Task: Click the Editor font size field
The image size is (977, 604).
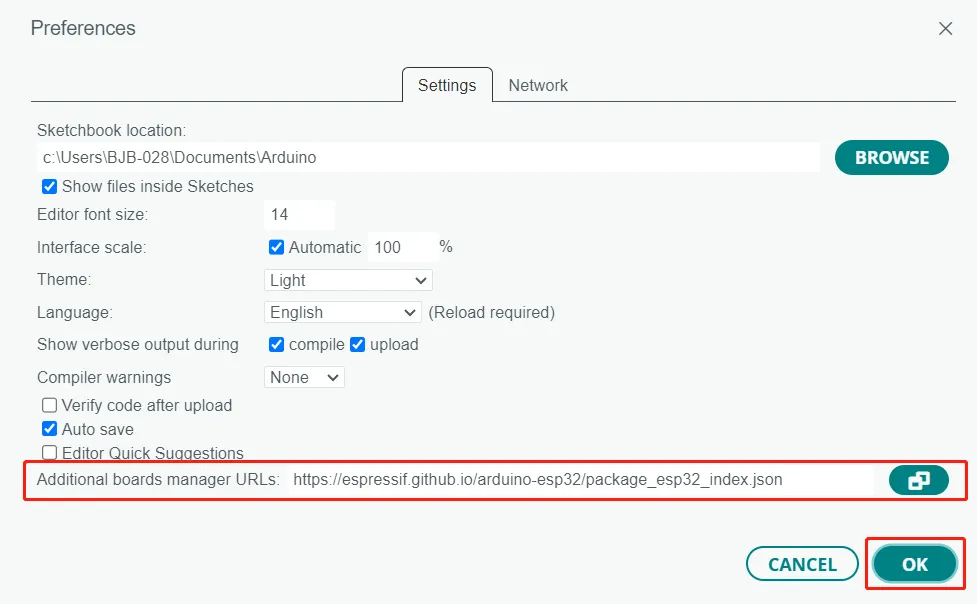Action: (299, 215)
